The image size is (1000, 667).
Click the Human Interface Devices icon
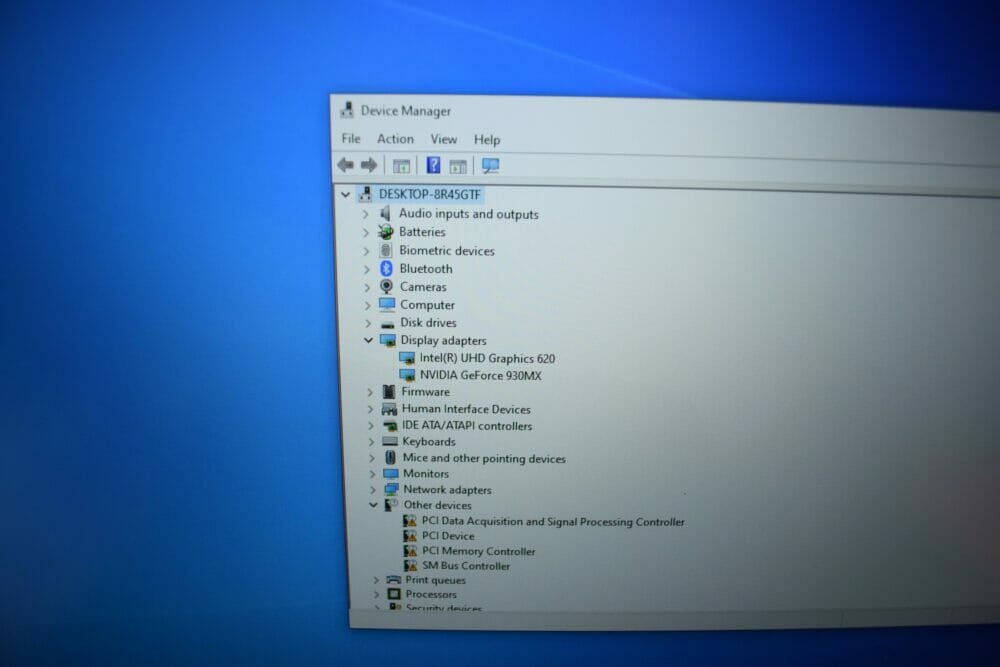tap(389, 409)
